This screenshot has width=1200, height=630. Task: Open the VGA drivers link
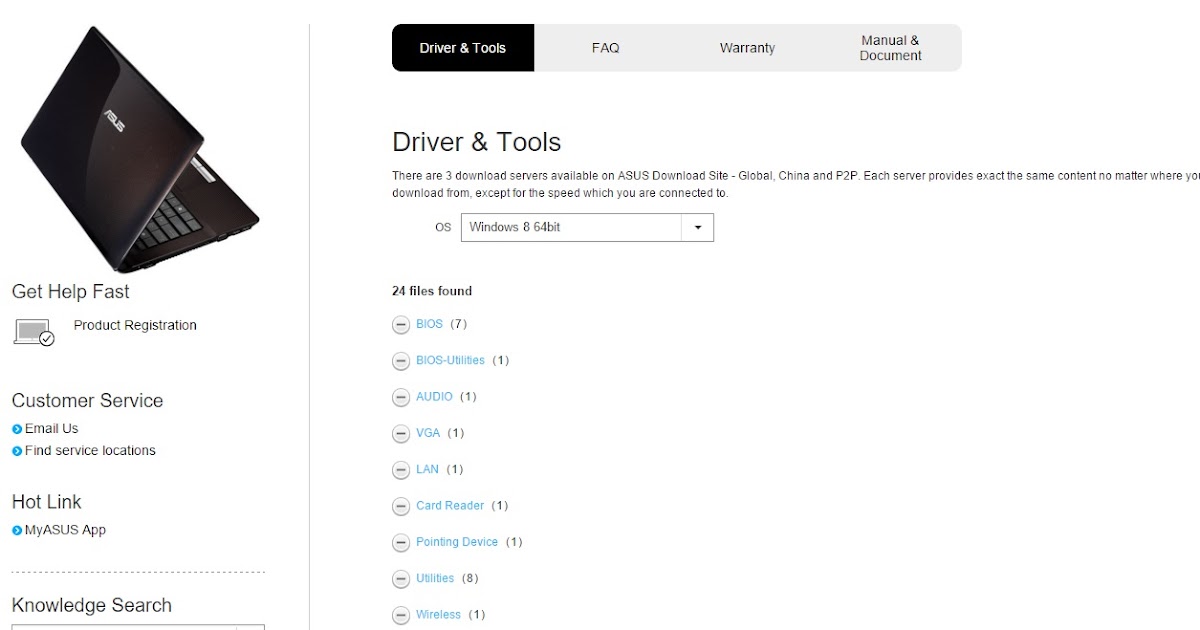pyautogui.click(x=428, y=433)
